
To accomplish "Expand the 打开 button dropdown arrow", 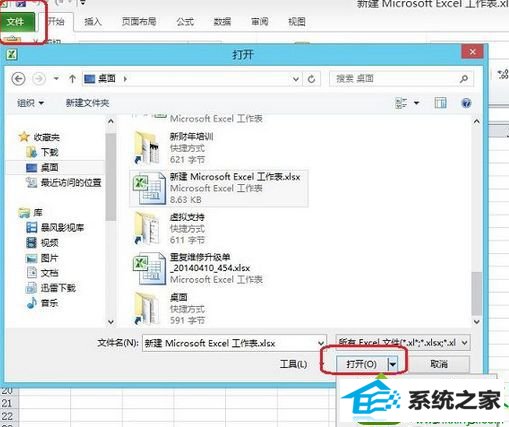I will click(x=393, y=364).
